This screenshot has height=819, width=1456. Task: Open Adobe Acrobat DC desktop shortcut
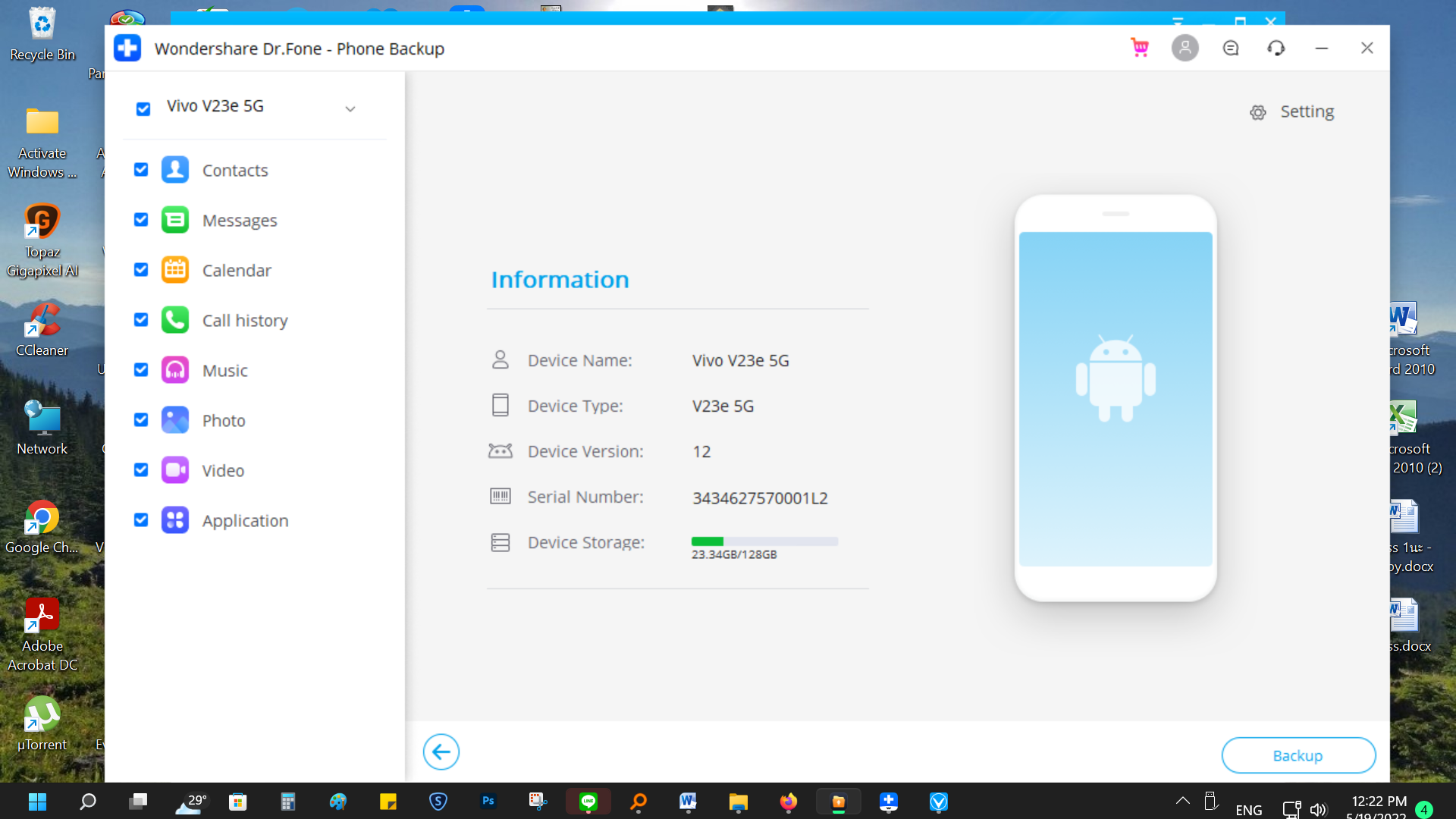(x=42, y=635)
